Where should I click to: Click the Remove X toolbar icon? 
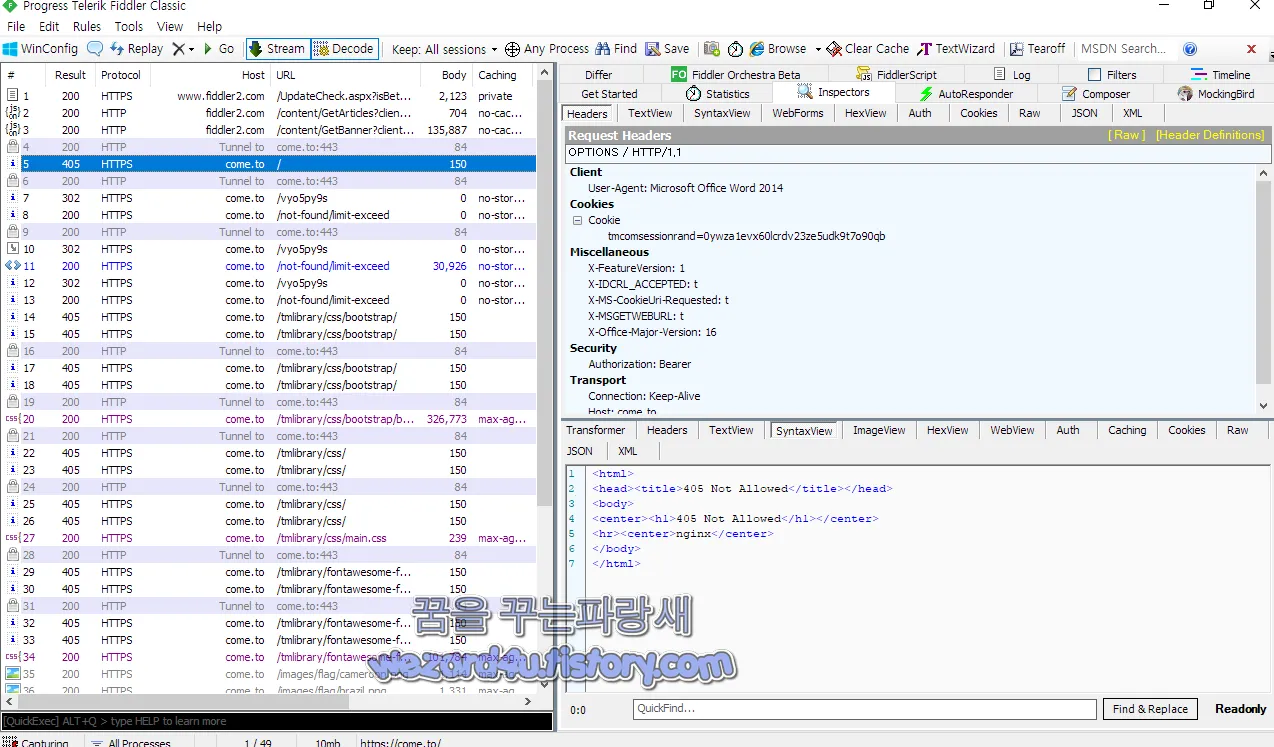tap(178, 48)
